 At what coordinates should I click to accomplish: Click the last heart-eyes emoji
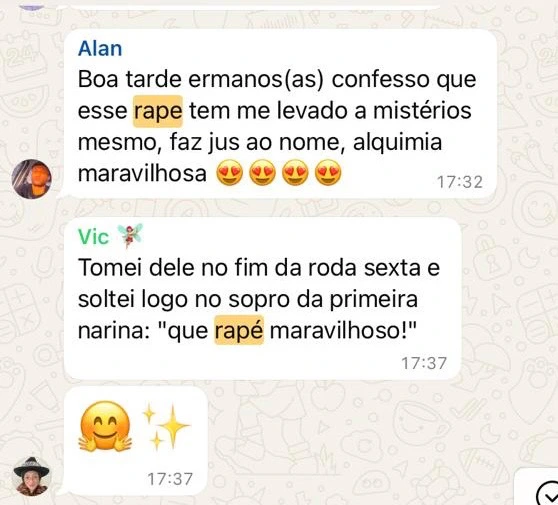[x=328, y=172]
